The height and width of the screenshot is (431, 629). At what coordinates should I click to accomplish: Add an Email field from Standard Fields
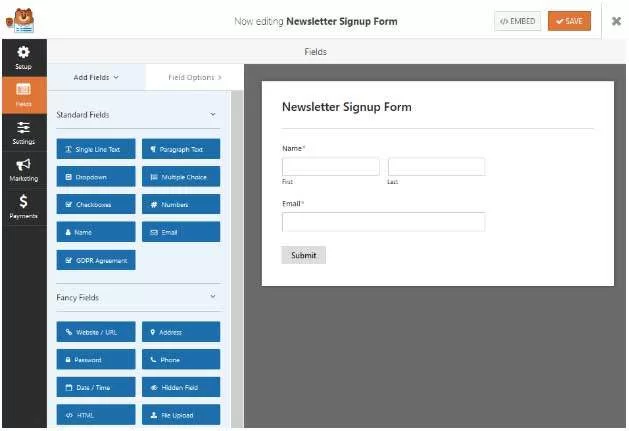point(181,232)
